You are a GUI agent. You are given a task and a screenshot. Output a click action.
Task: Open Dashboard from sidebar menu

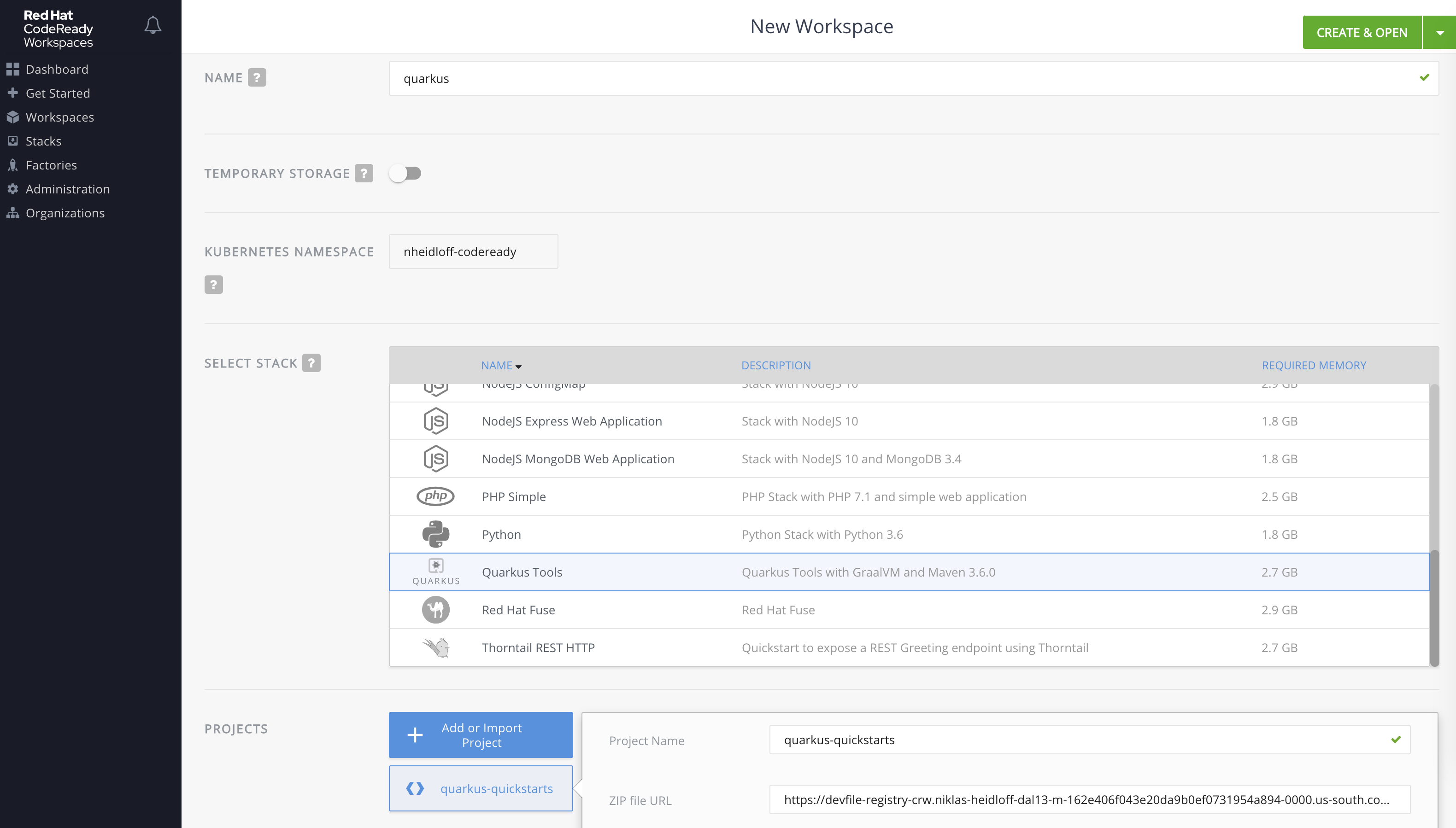57,70
